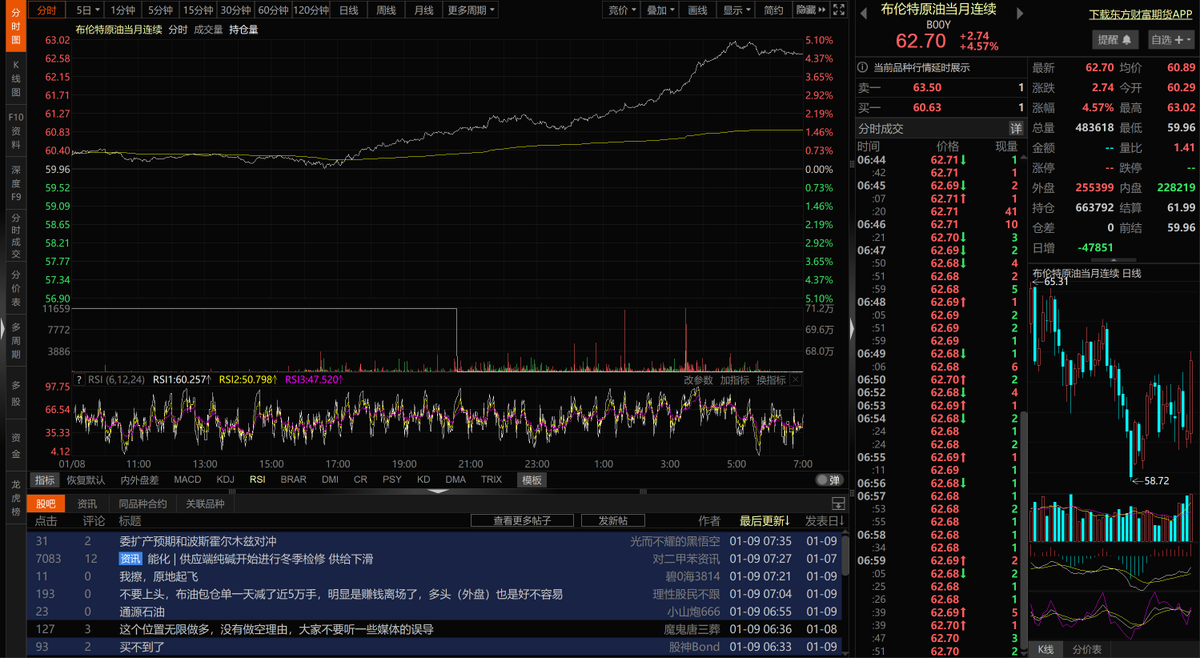Open the 深度F9 sidebar item
Screen dimensions: 1200x658
(16, 183)
